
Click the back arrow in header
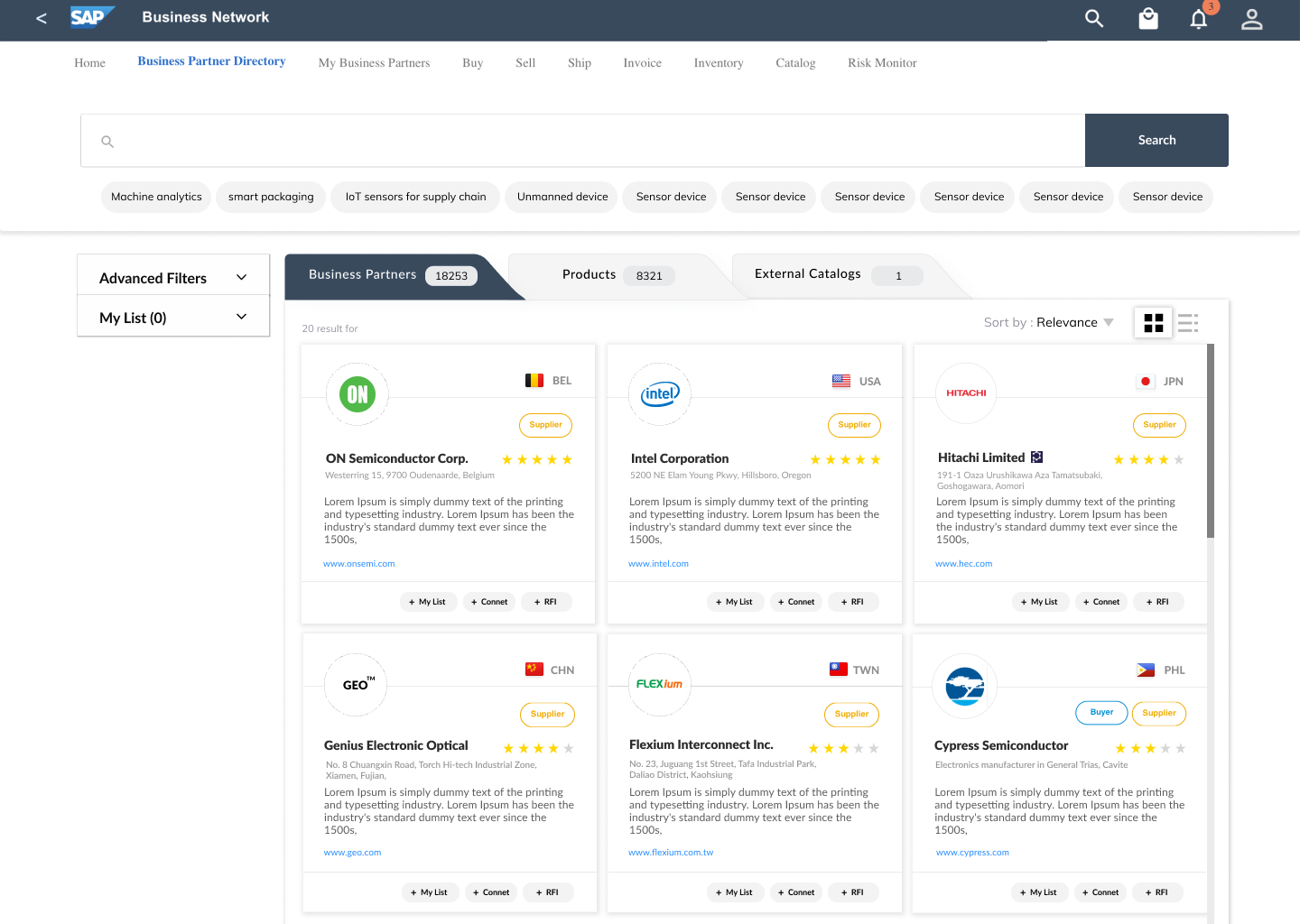(42, 18)
